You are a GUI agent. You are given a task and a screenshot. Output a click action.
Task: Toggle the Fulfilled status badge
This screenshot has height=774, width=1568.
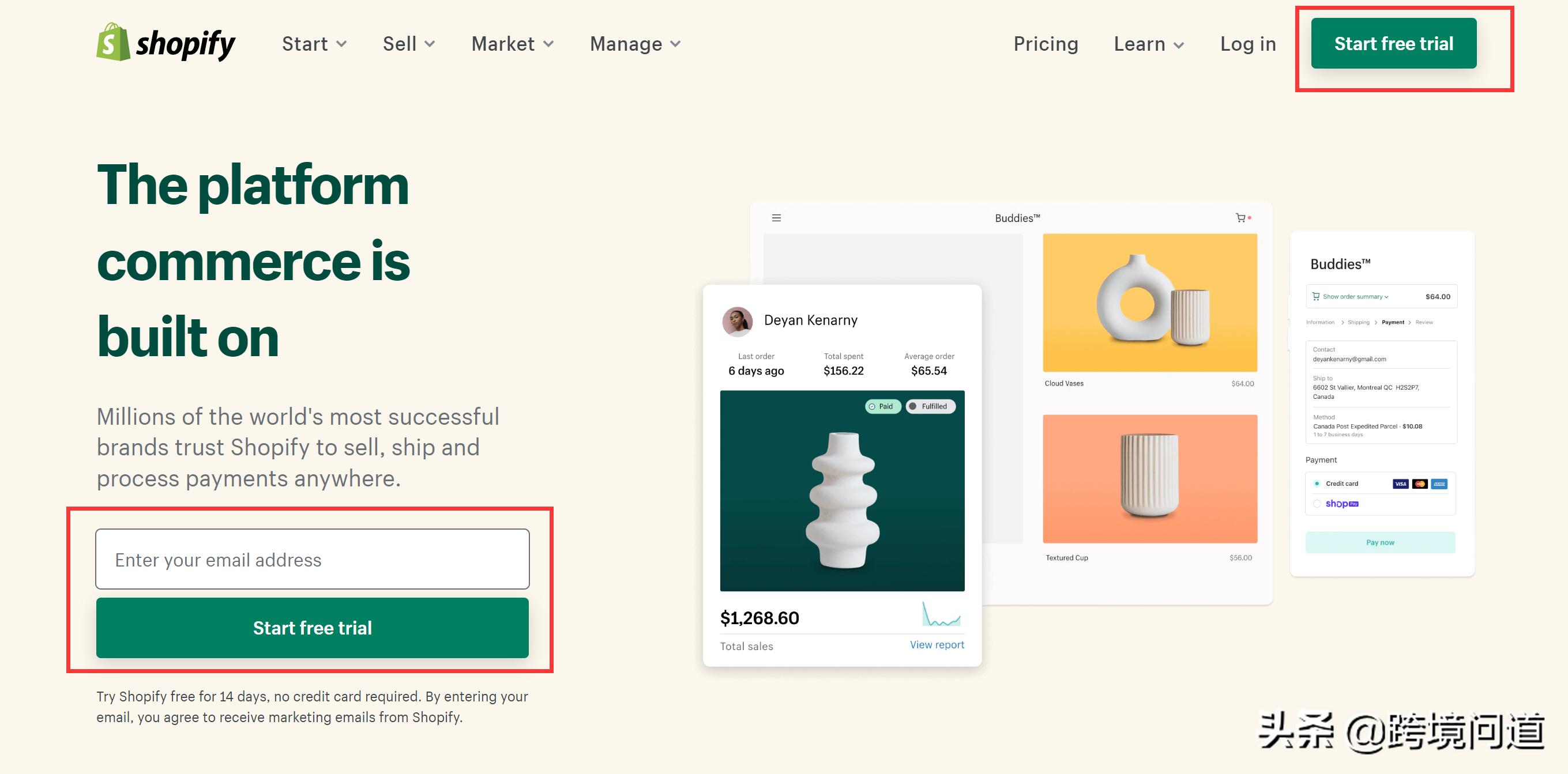930,406
